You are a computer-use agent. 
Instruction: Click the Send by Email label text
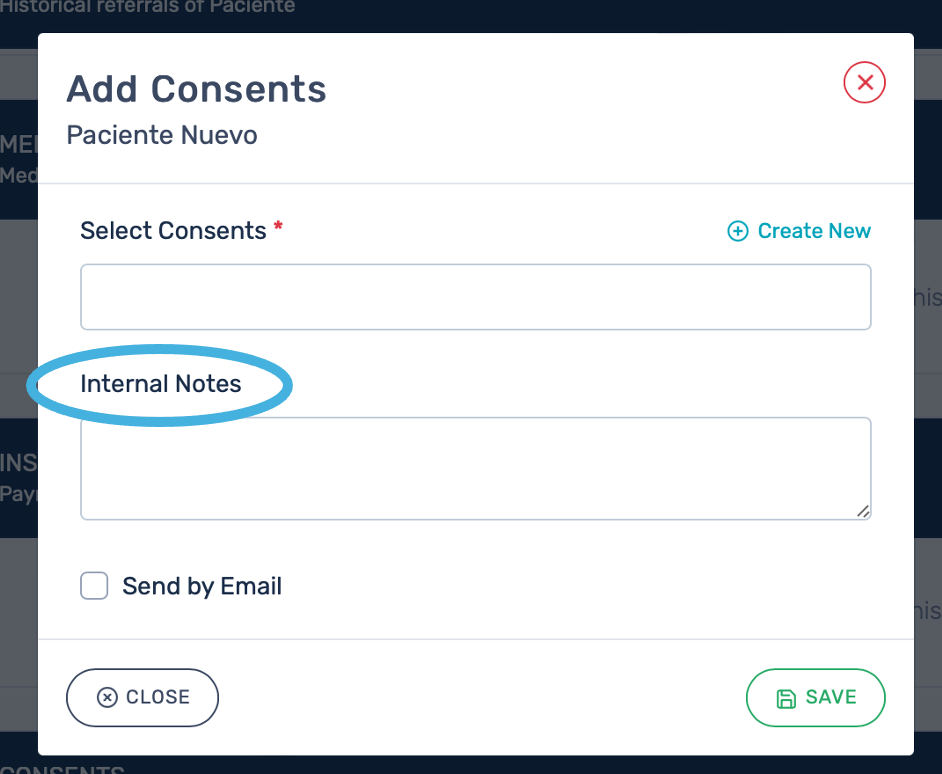click(x=202, y=586)
